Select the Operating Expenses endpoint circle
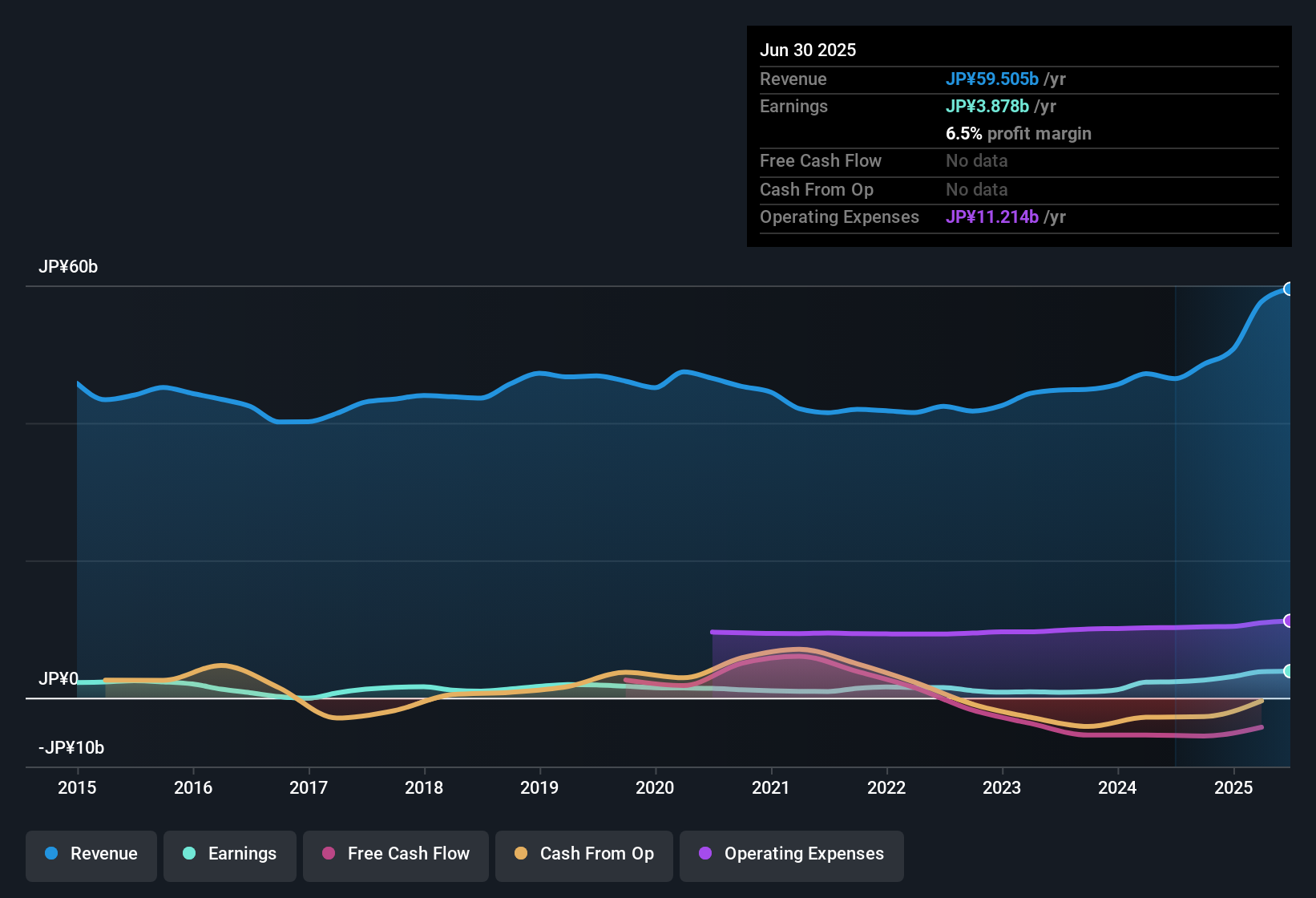1316x898 pixels. coord(1289,621)
